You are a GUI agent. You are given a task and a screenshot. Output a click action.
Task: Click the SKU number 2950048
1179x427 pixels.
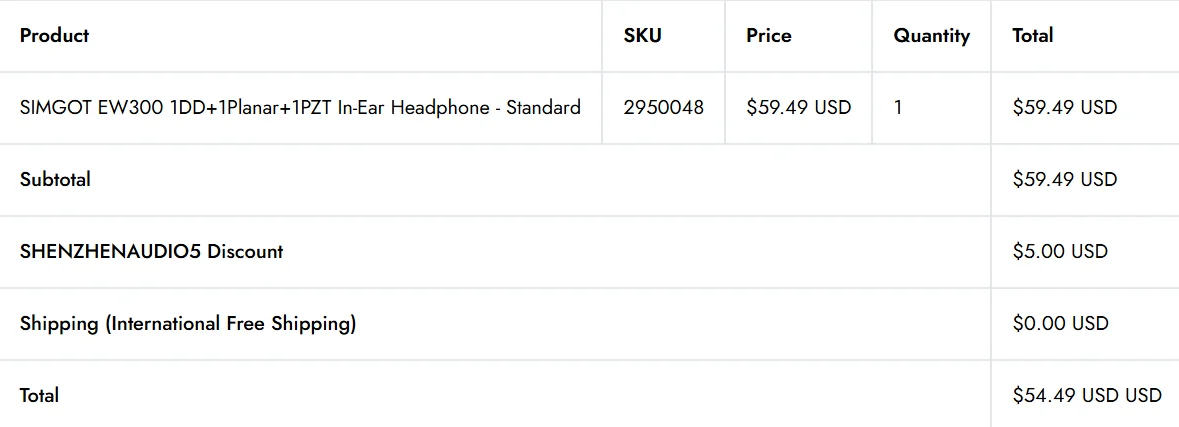pos(663,108)
